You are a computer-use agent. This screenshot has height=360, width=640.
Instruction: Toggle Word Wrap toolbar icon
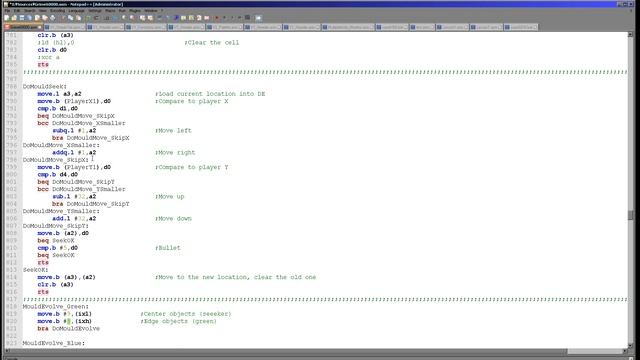pyautogui.click(x=159, y=18)
